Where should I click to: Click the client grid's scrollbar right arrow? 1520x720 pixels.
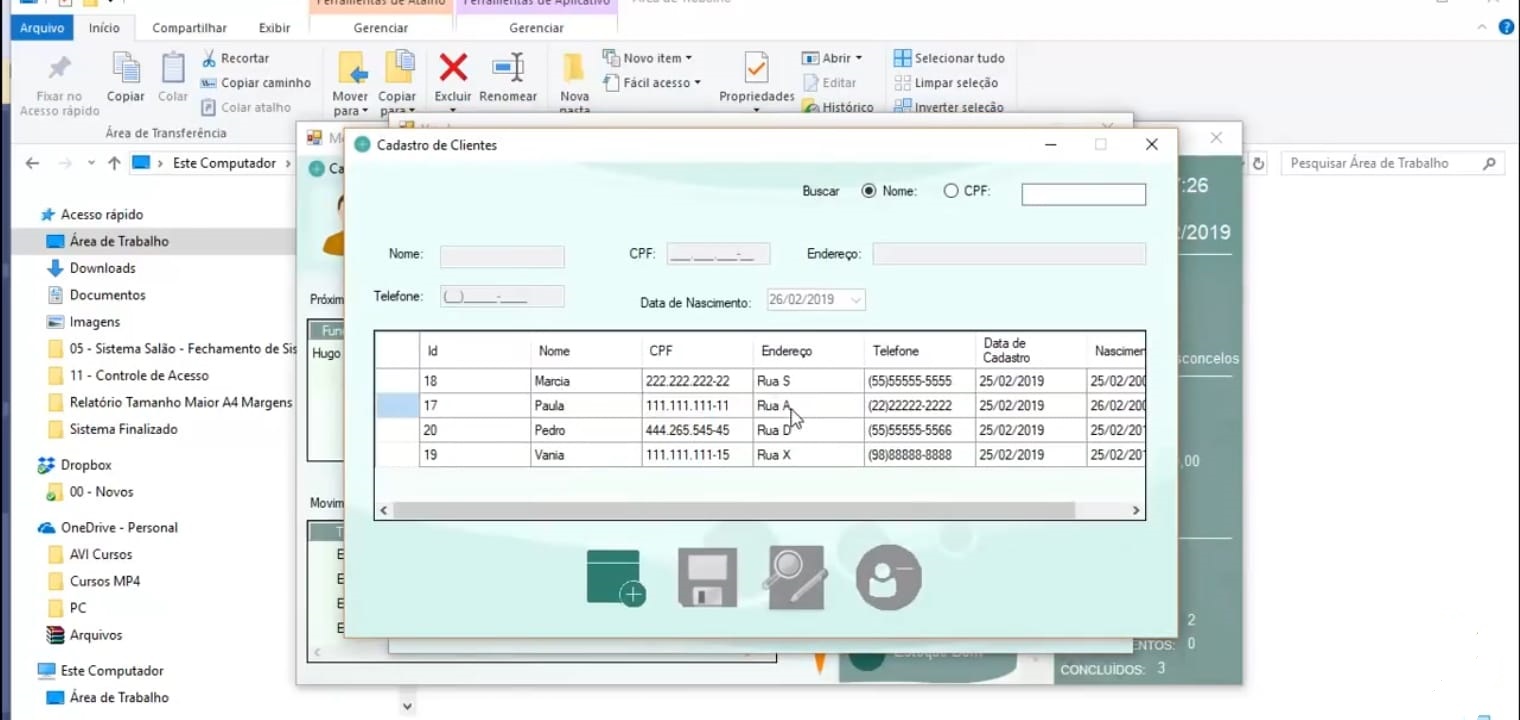pos(1136,510)
